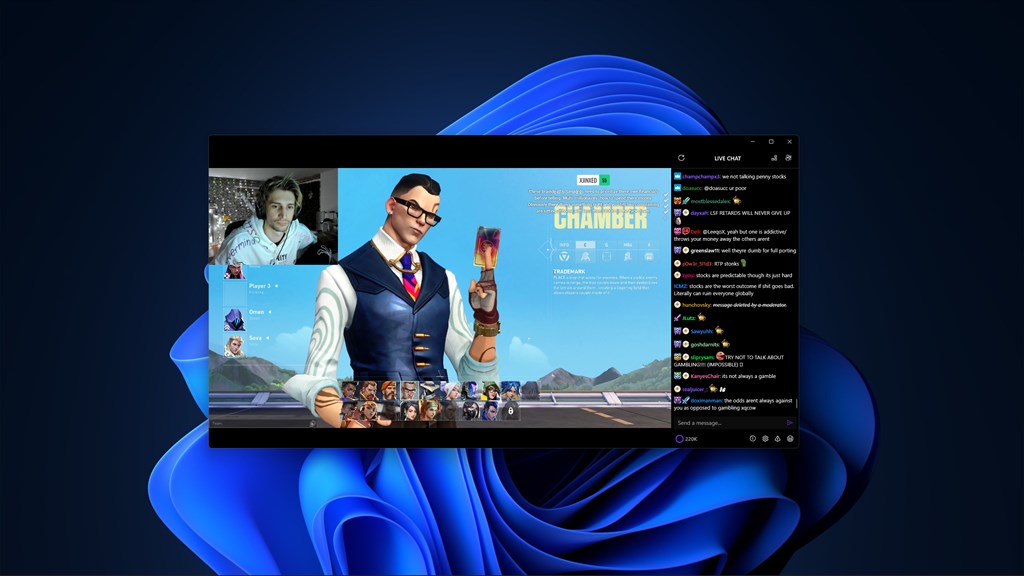Open goshdarnits's username link
Image resolution: width=1024 pixels, height=576 pixels.
(705, 344)
